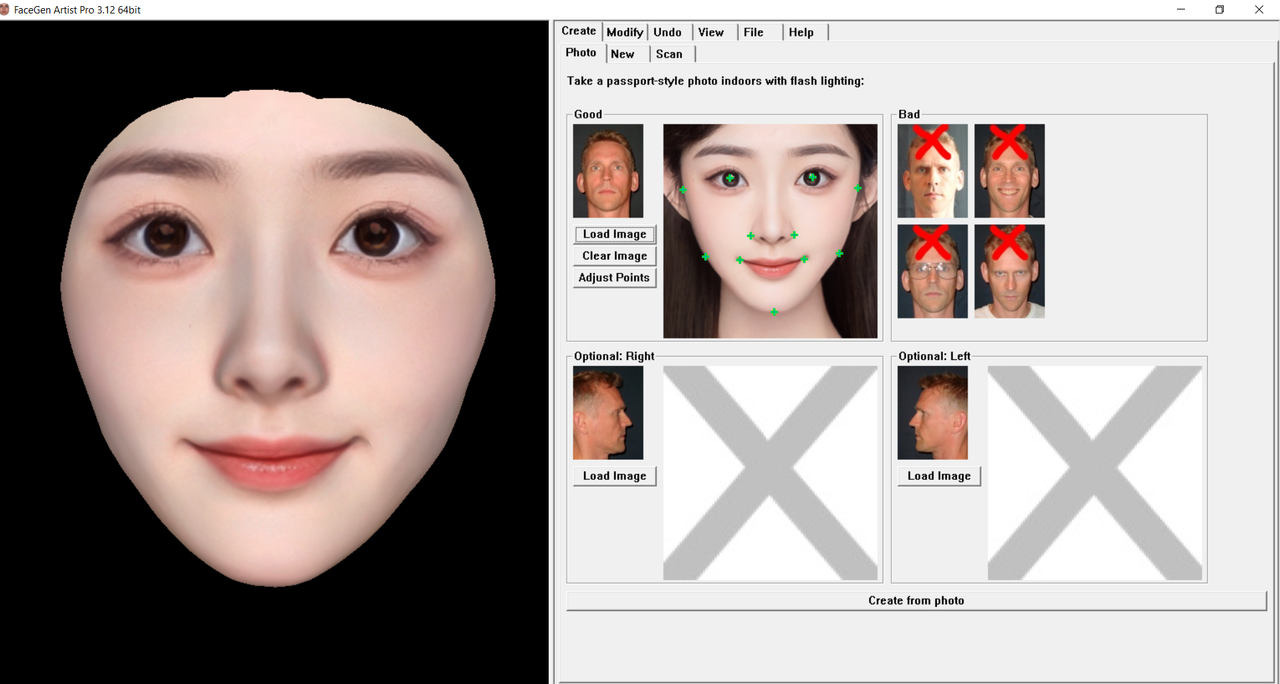Pick green marker at left-hand nostril
This screenshot has height=684, width=1280.
pyautogui.click(x=751, y=236)
